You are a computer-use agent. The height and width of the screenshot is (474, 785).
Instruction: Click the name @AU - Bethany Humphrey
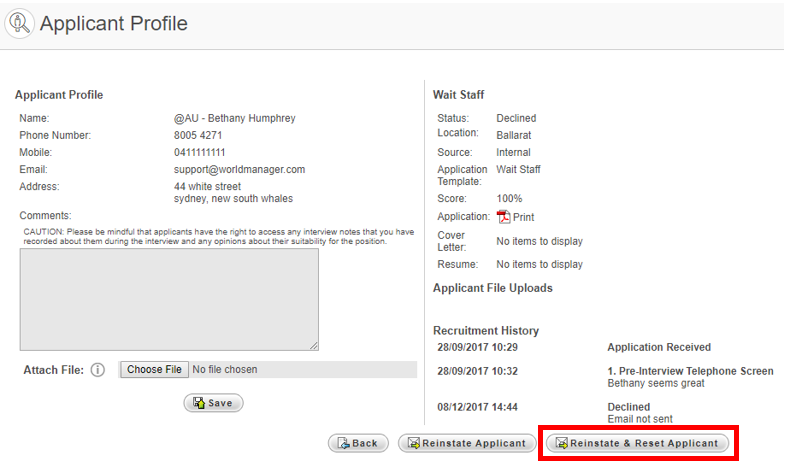[x=234, y=118]
